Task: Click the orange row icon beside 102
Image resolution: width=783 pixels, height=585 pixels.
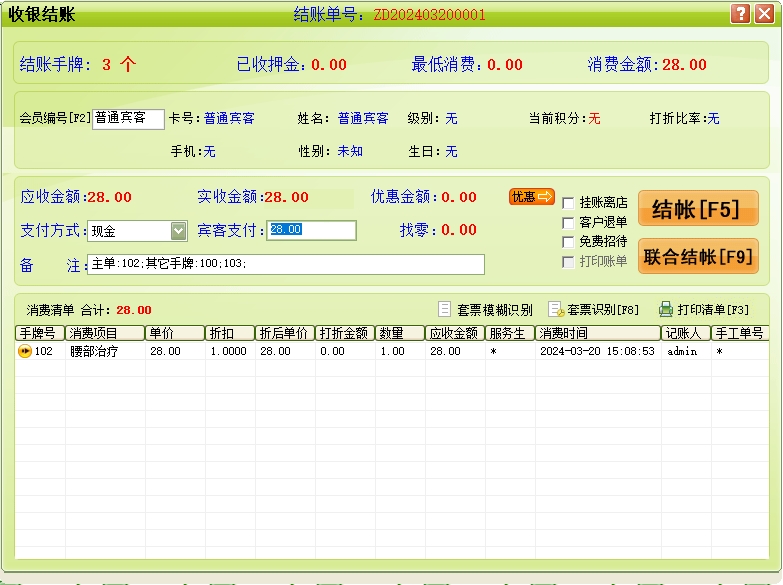Action: coord(24,352)
